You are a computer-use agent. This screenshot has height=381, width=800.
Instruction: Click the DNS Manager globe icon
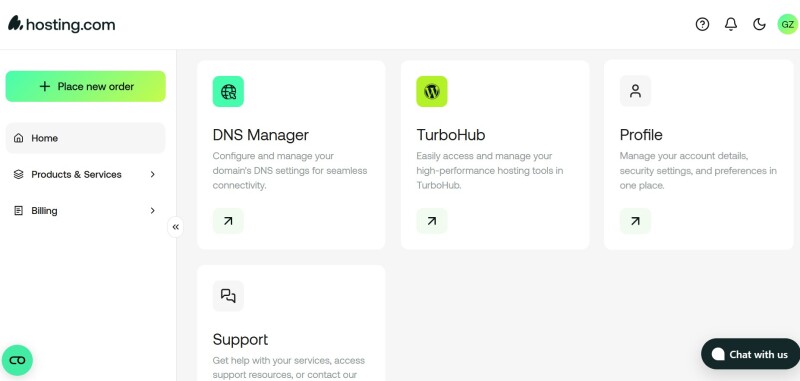click(x=228, y=91)
